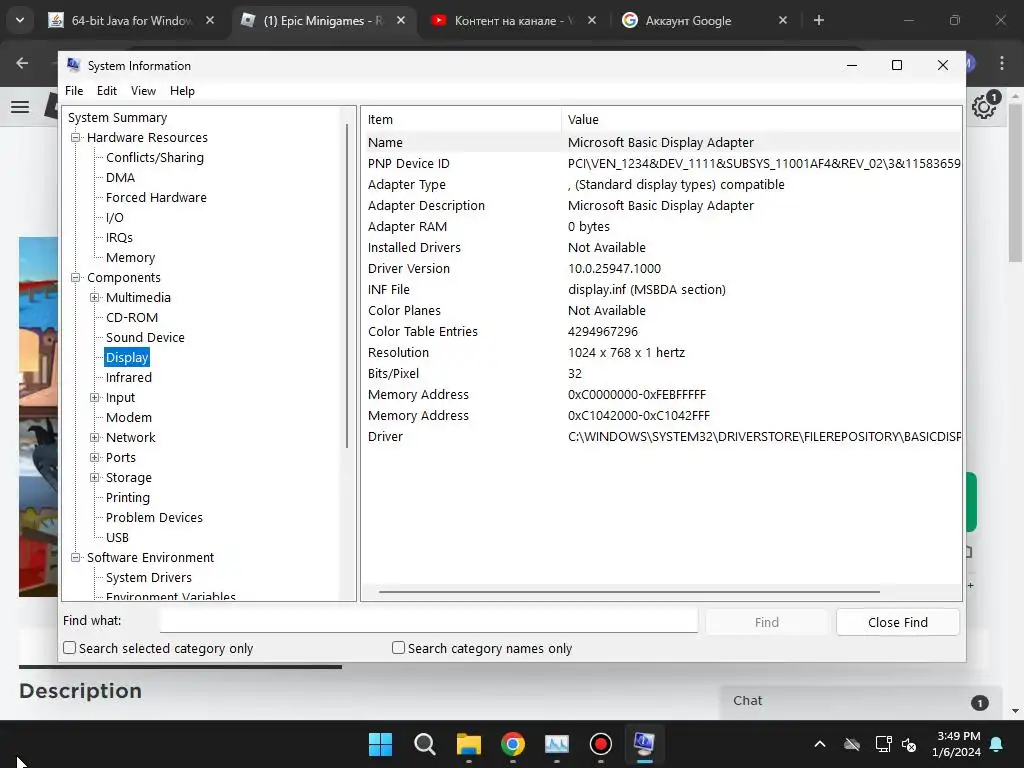Enable Search category names only
Image resolution: width=1024 pixels, height=768 pixels.
coord(398,648)
